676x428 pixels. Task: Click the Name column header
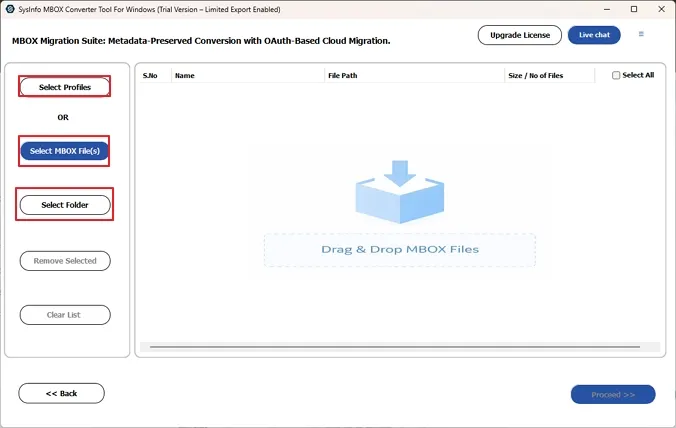(x=185, y=75)
